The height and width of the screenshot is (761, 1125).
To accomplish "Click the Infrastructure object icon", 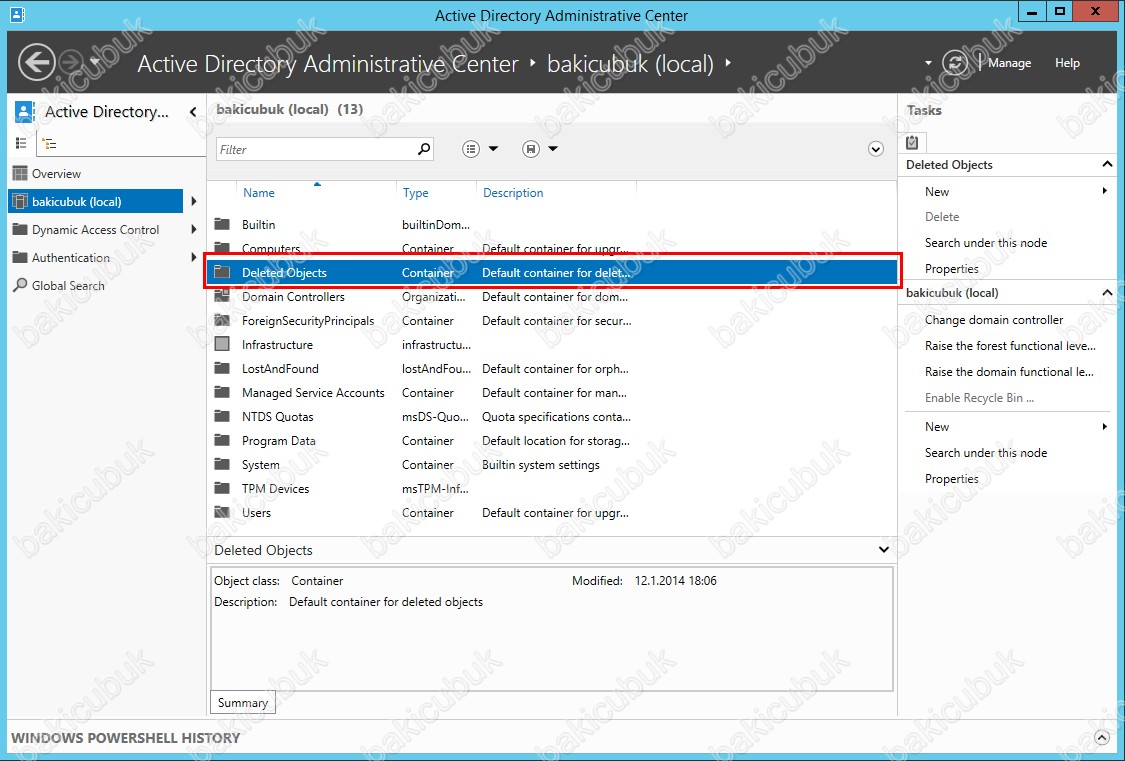I will [x=222, y=344].
